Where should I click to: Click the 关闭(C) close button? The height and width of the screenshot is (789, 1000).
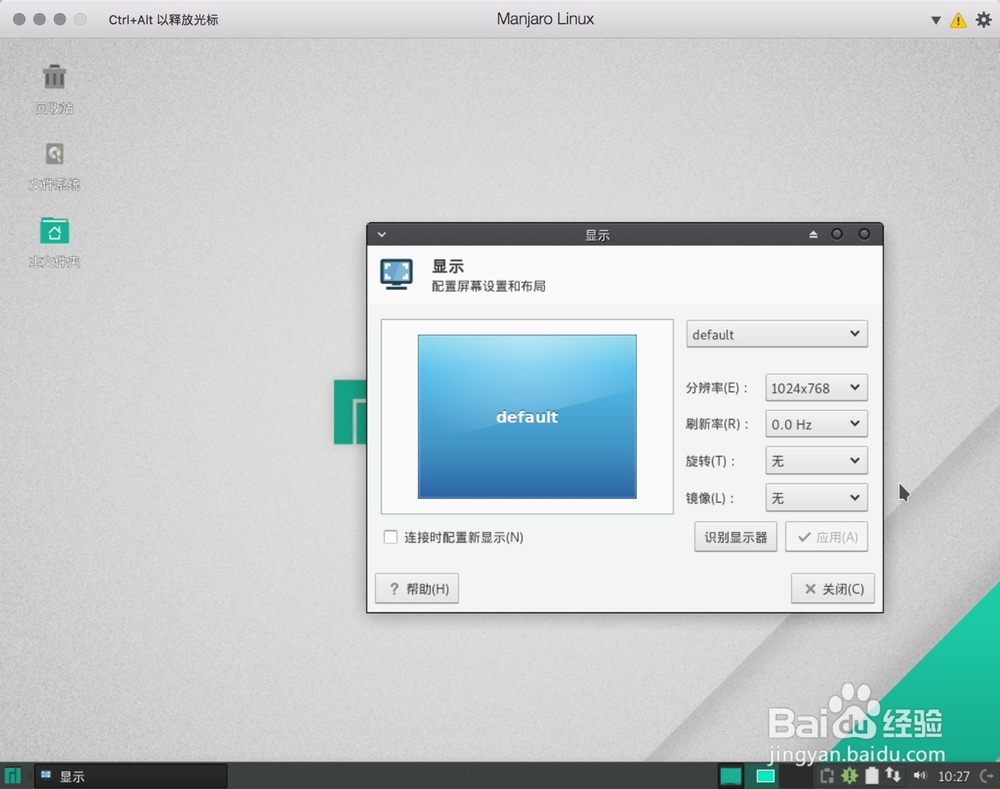tap(833, 588)
